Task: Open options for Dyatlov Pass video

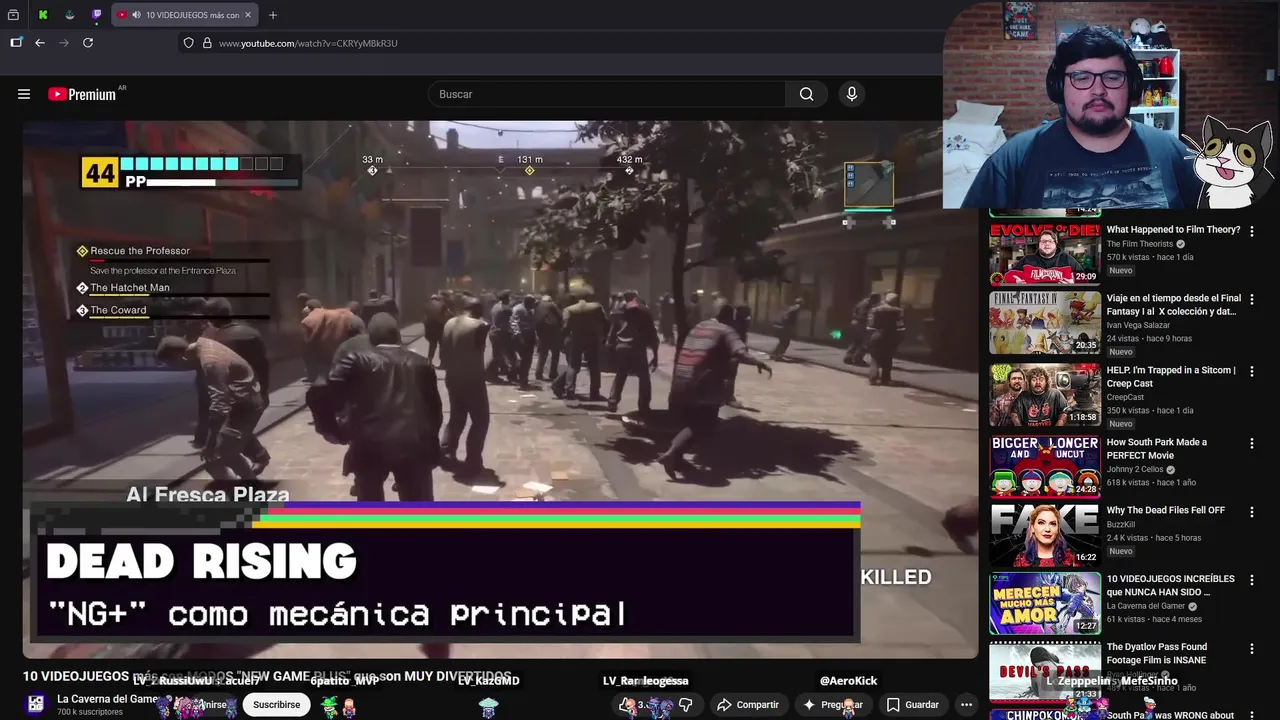Action: [1251, 647]
